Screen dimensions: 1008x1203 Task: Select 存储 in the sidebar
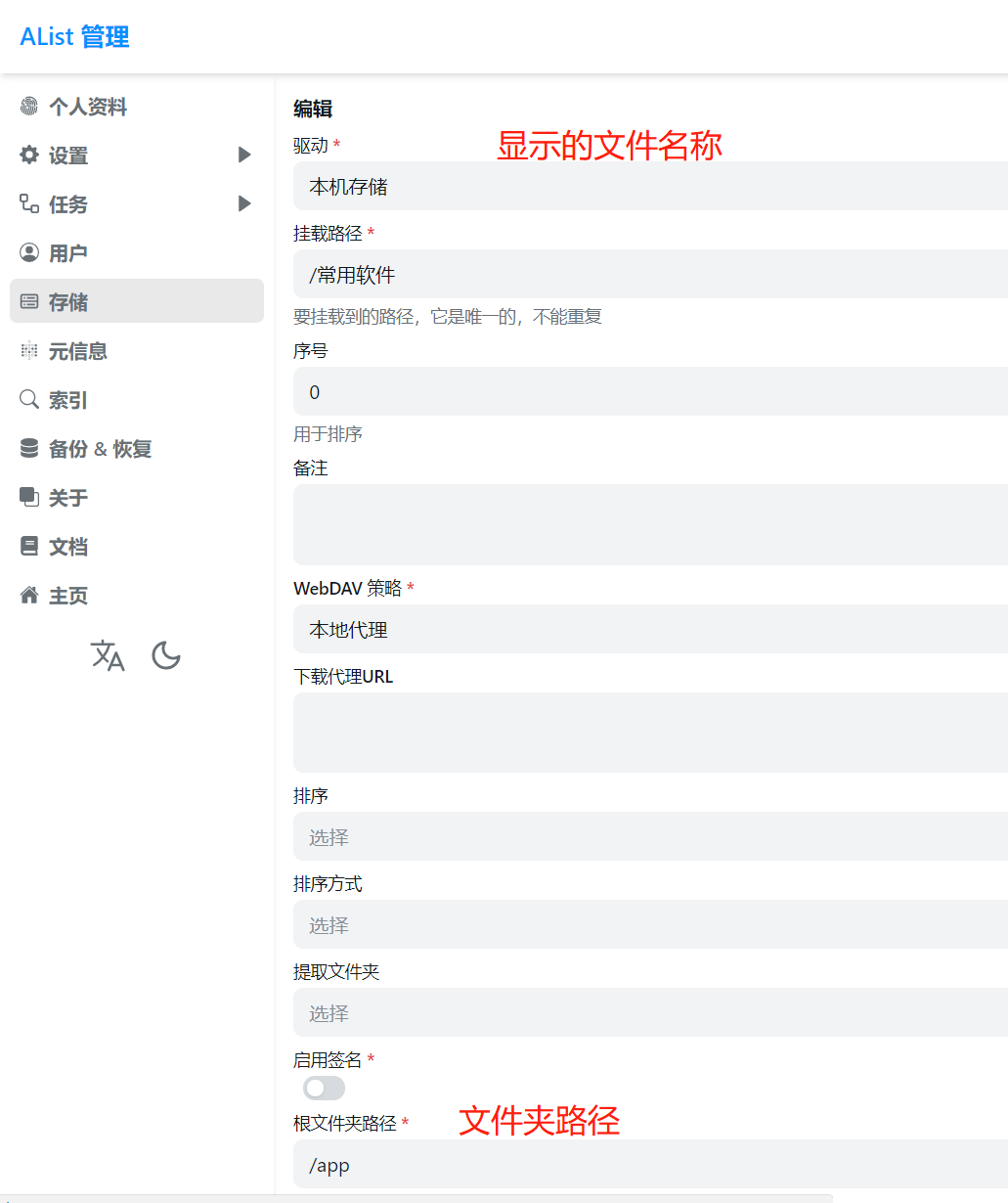137,301
